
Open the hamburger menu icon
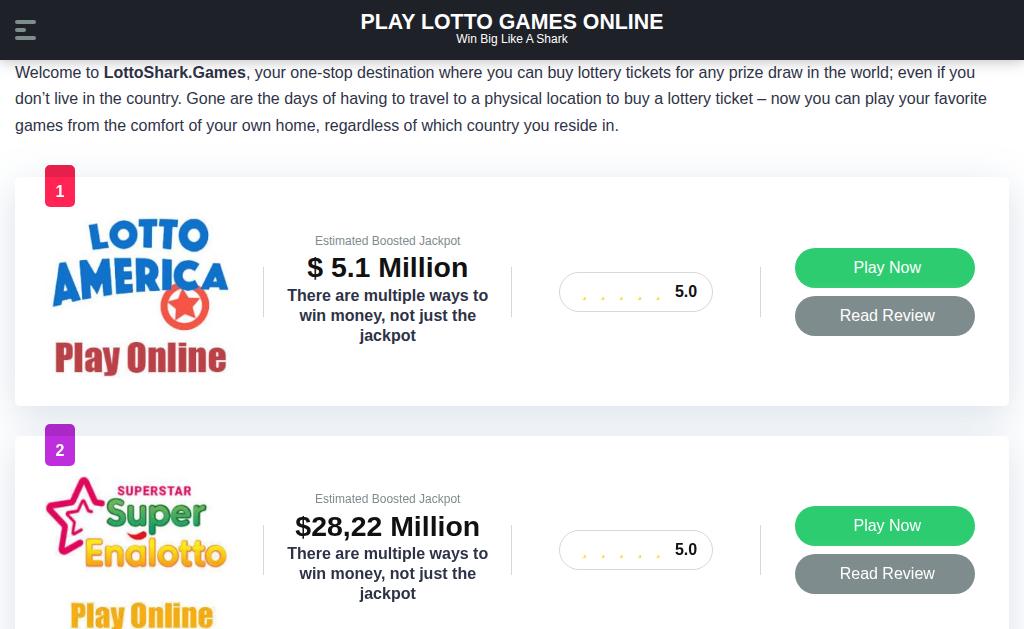[x=25, y=30]
